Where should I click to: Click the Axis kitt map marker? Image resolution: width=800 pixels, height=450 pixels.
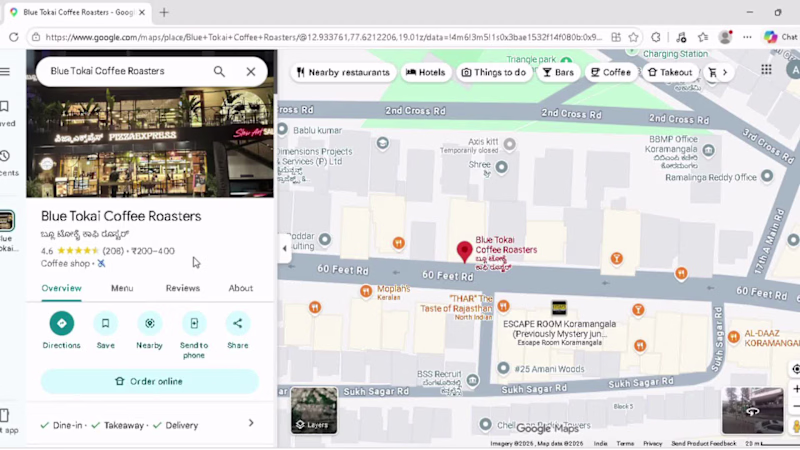509,144
